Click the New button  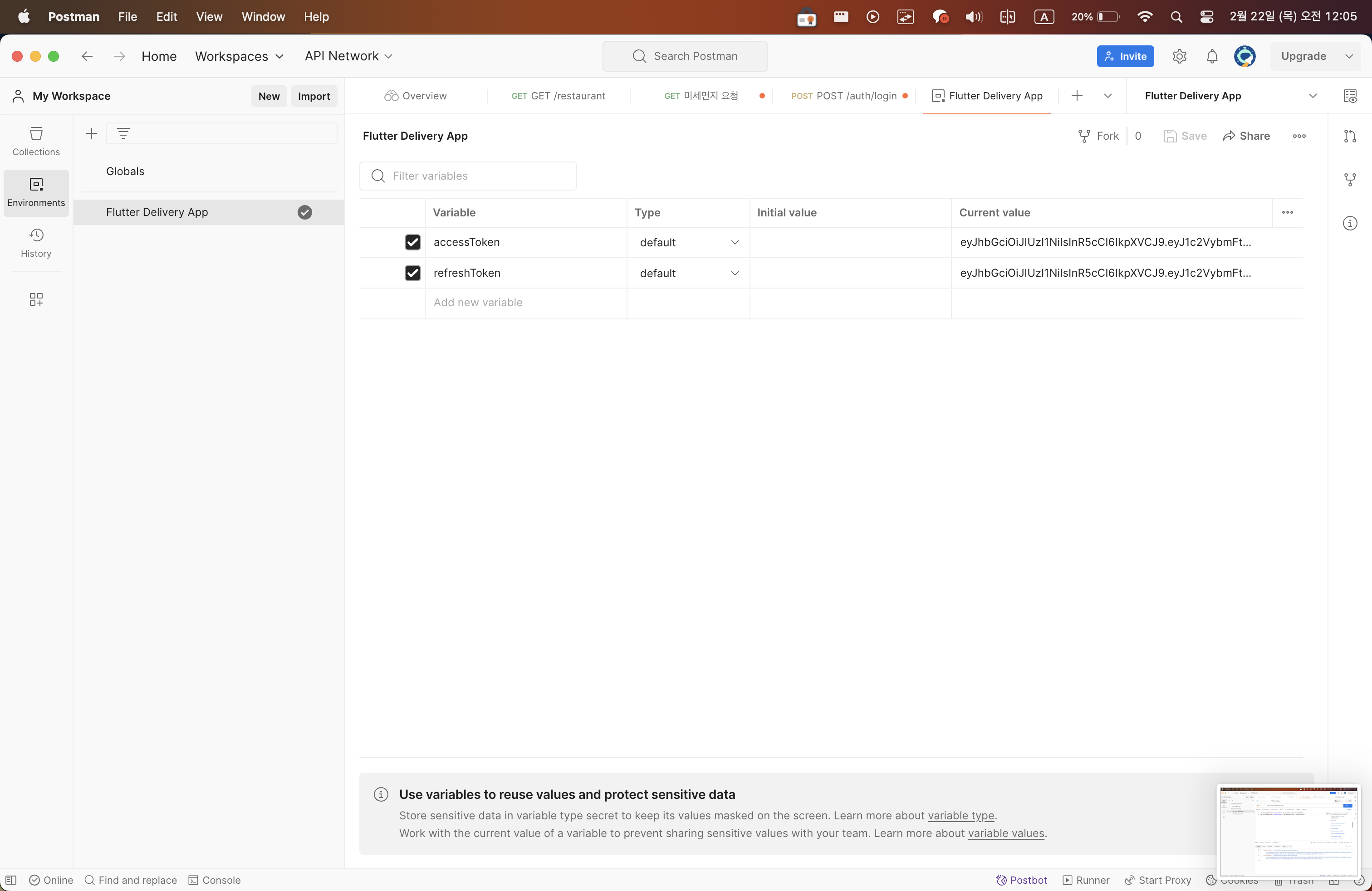coord(269,96)
